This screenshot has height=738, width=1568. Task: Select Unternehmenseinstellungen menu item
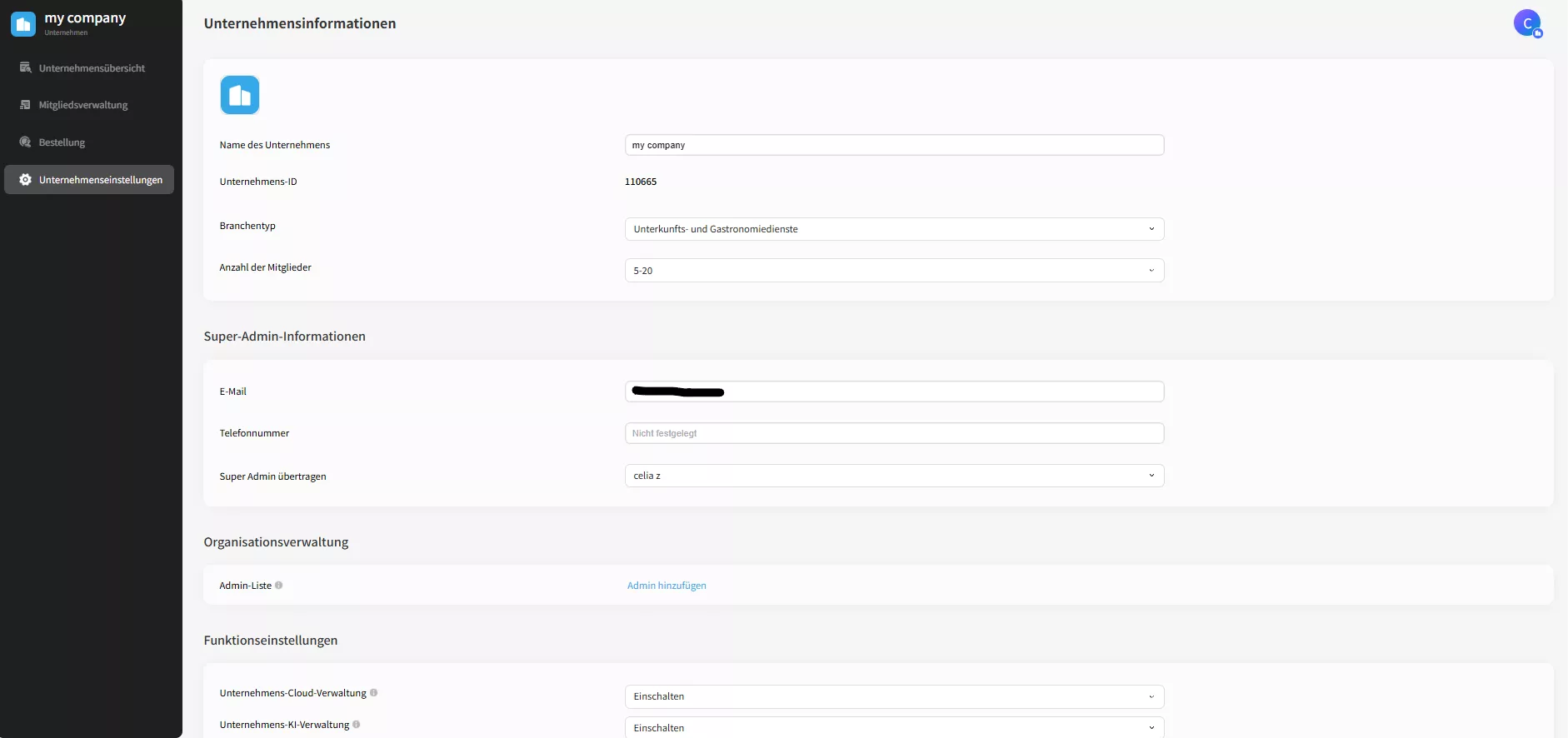coord(89,180)
